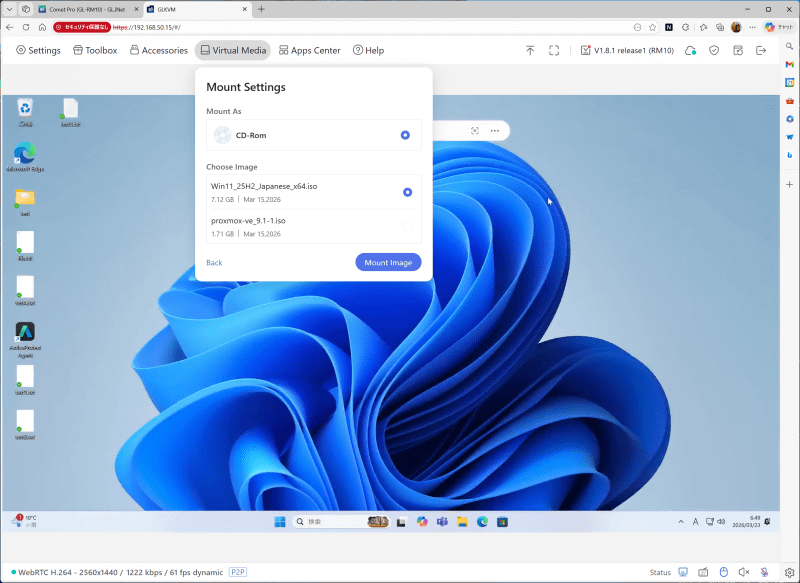800x583 pixels.
Task: Click the Recycle Bin icon on remote desktop
Action: pos(25,112)
